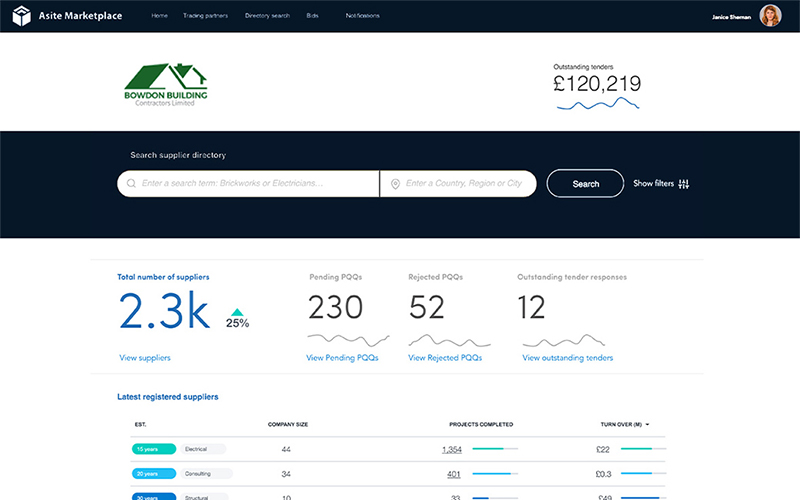This screenshot has height=500, width=800.
Task: Sort by PROJECTS COMPLETED column header
Action: 481,424
